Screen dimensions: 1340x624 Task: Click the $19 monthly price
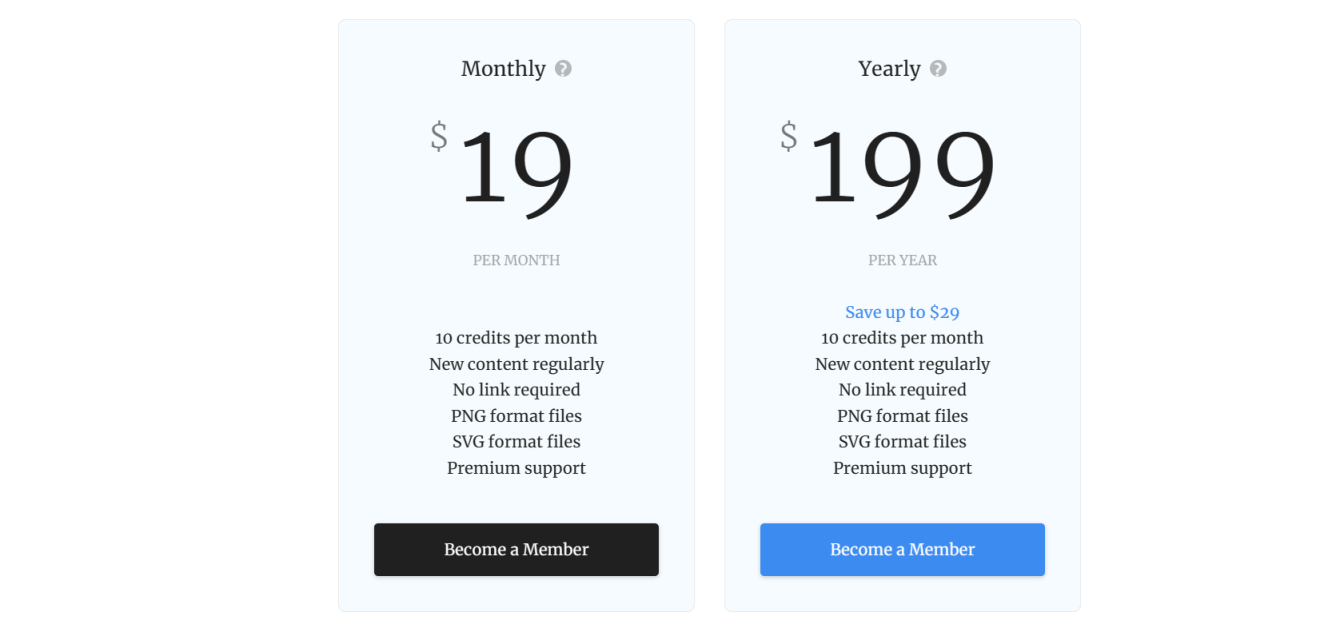515,168
